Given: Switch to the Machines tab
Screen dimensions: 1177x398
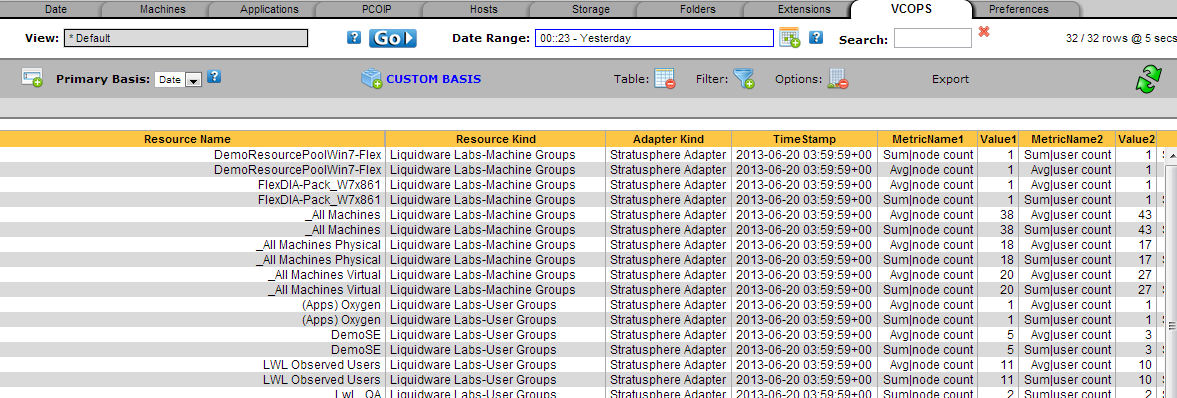Looking at the screenshot, I should [163, 9].
